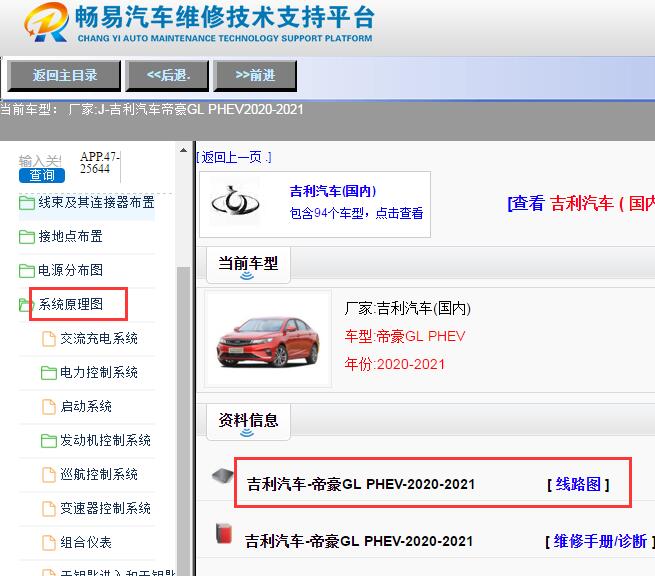
Task: Click folder icon beside 电源分布图
Action: pos(27,271)
